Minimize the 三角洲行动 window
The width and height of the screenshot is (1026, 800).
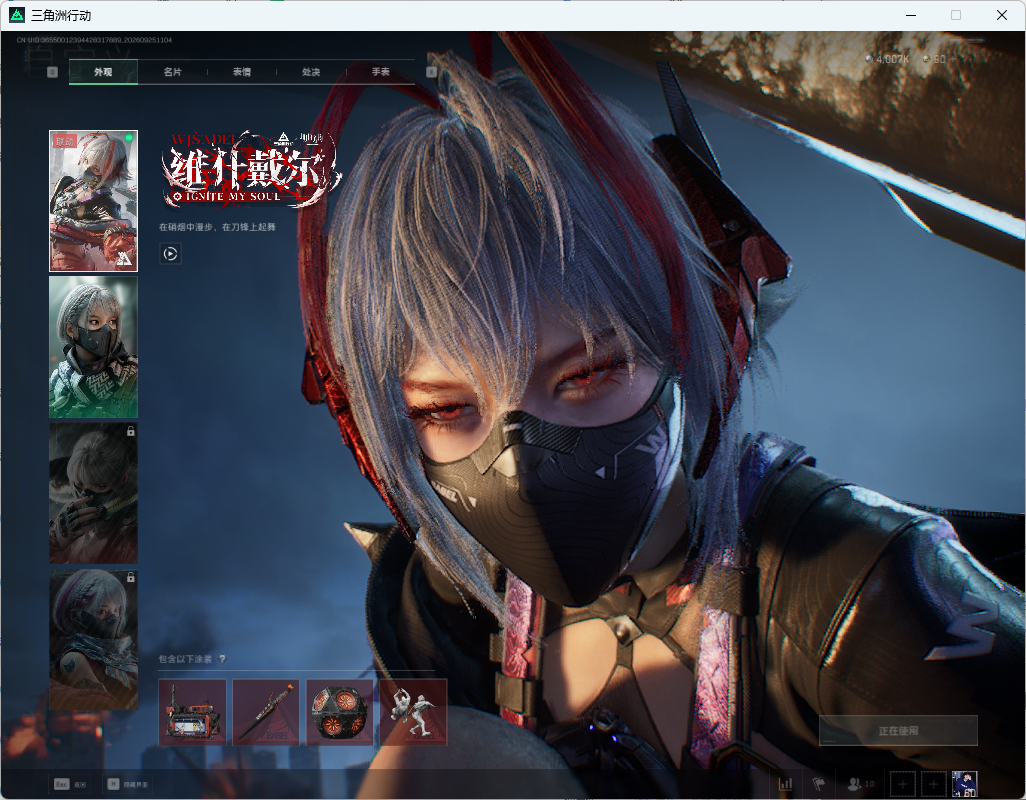(911, 15)
